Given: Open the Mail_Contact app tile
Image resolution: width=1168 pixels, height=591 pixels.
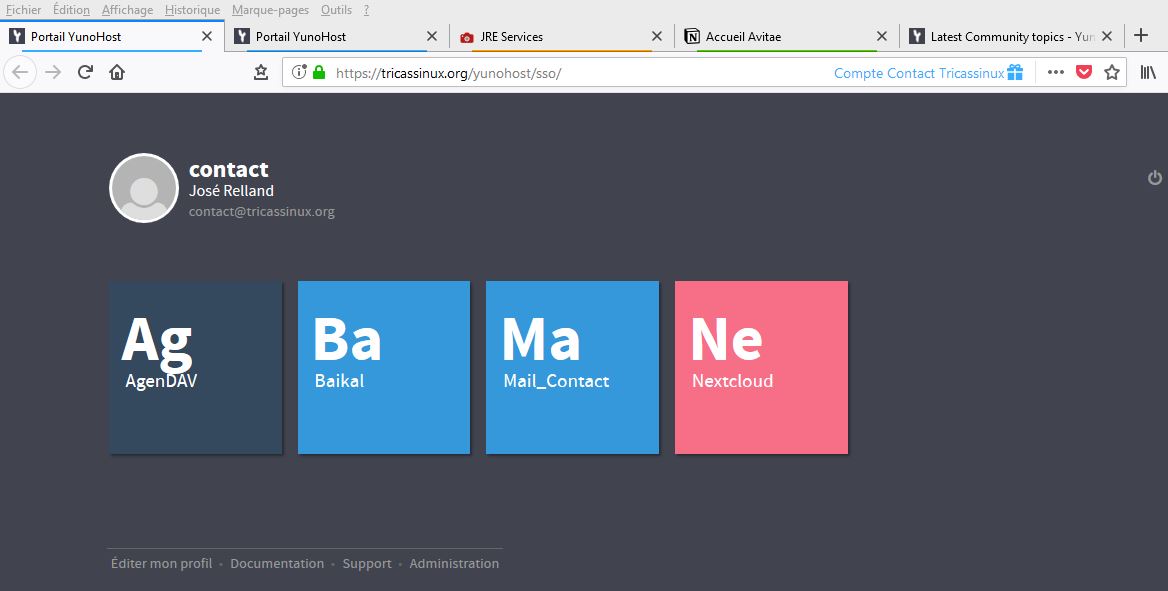Looking at the screenshot, I should (572, 367).
